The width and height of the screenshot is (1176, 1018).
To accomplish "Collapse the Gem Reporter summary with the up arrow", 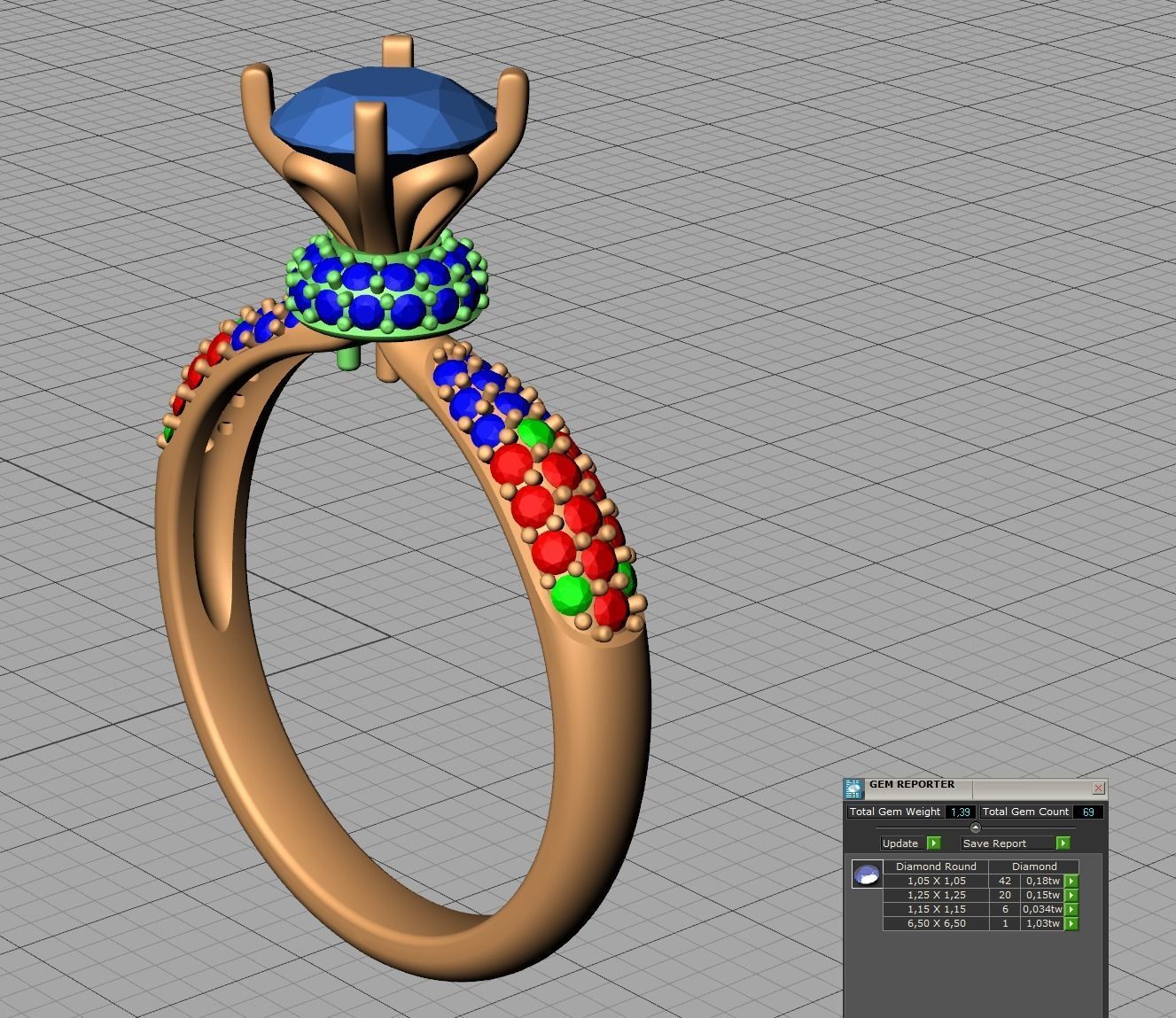I will coord(976,828).
